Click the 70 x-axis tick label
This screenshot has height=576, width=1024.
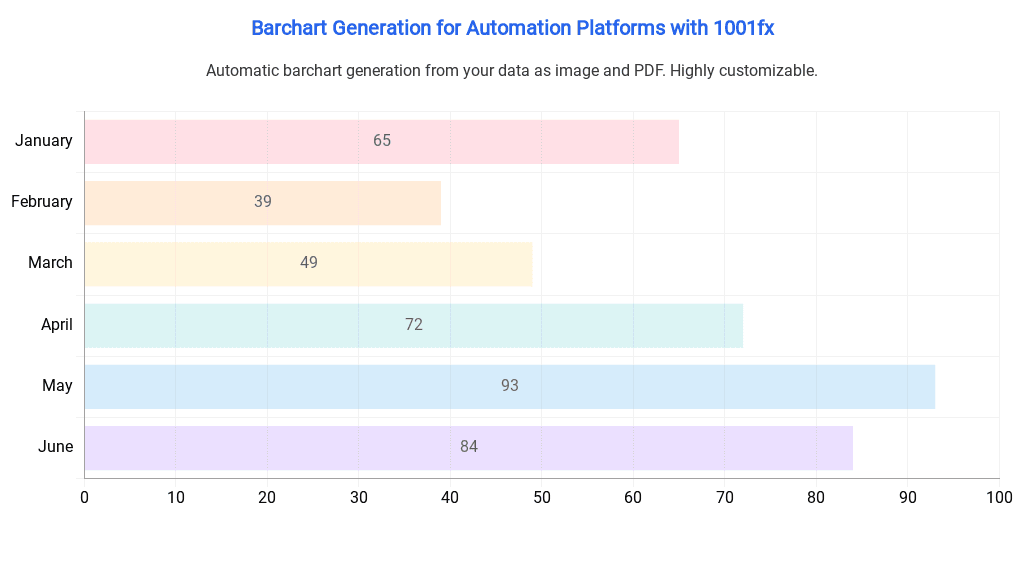724,497
